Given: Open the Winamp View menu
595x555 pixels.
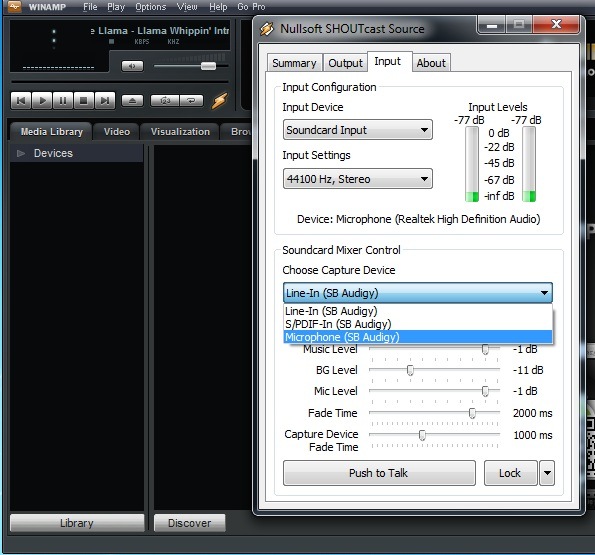Looking at the screenshot, I should (x=187, y=7).
